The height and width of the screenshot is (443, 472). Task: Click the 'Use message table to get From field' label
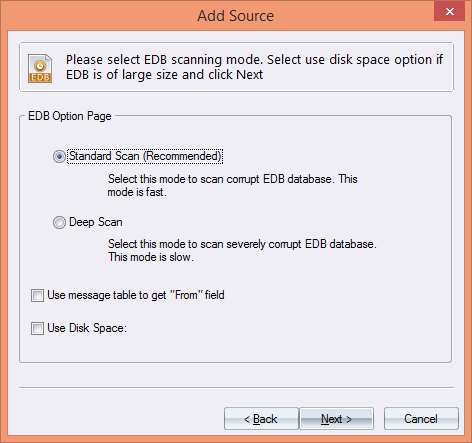click(x=136, y=295)
